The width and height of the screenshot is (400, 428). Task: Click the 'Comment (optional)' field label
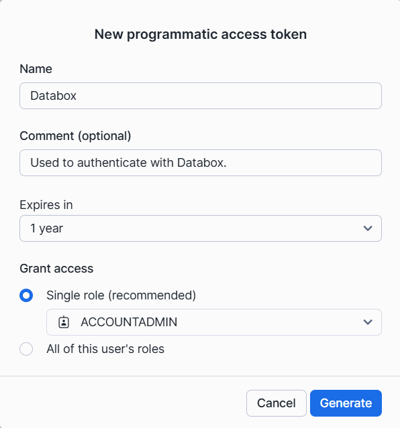(75, 136)
